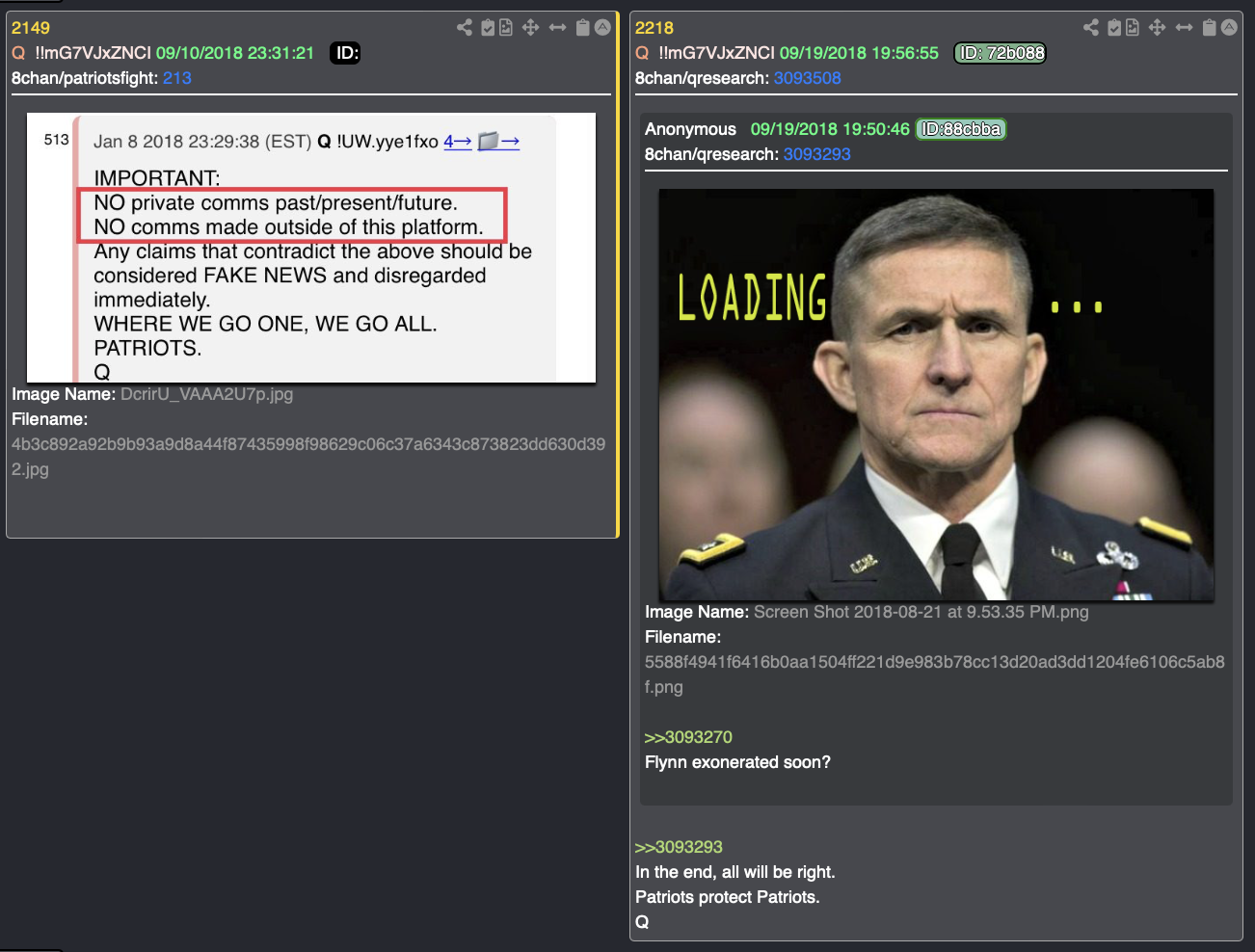The height and width of the screenshot is (952, 1255).
Task: Click the image file icon on post 2149
Action: 505,27
